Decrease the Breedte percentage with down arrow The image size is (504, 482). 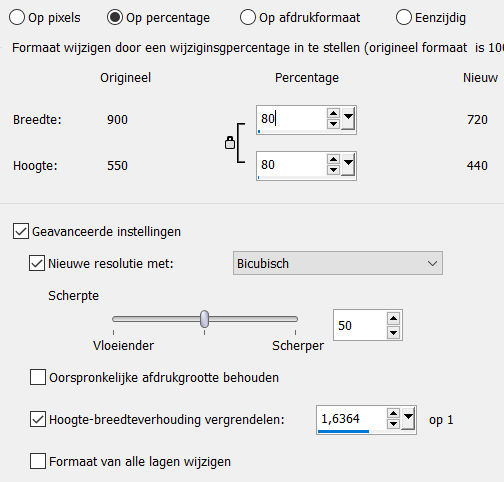click(x=333, y=124)
